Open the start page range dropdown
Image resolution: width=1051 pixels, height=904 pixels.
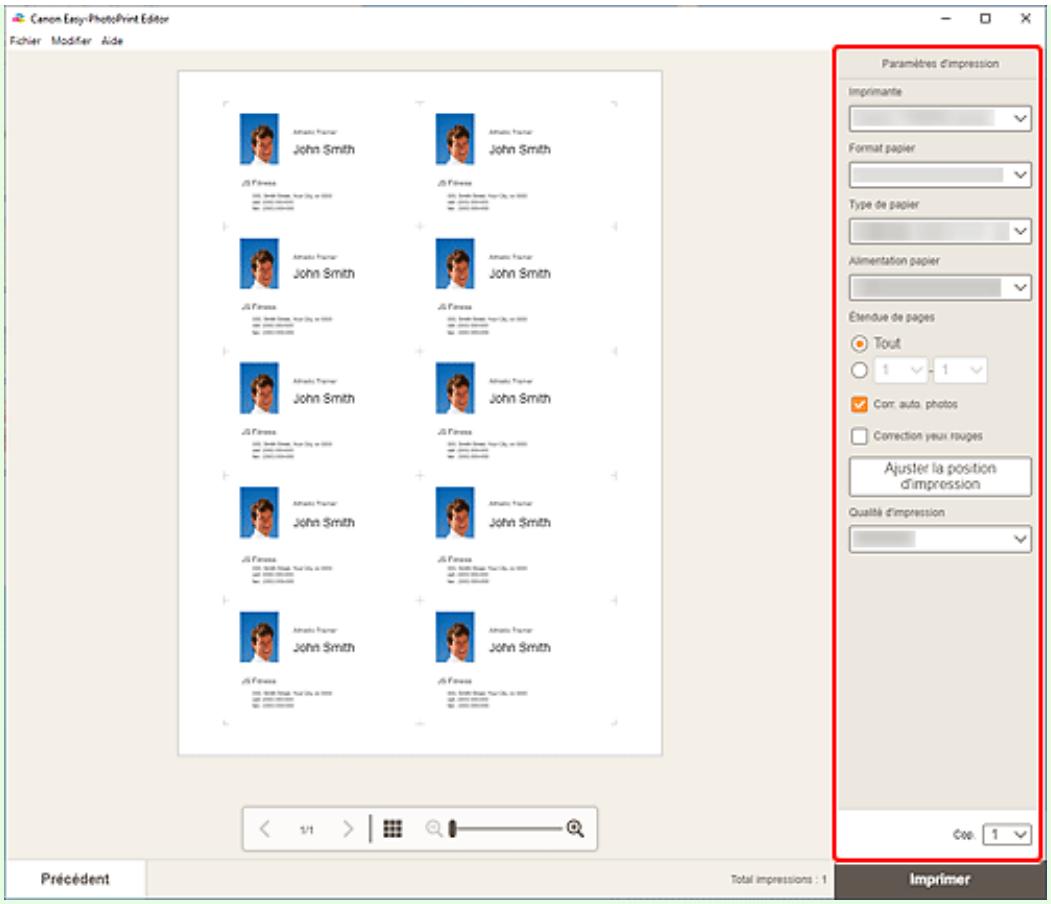pos(902,370)
